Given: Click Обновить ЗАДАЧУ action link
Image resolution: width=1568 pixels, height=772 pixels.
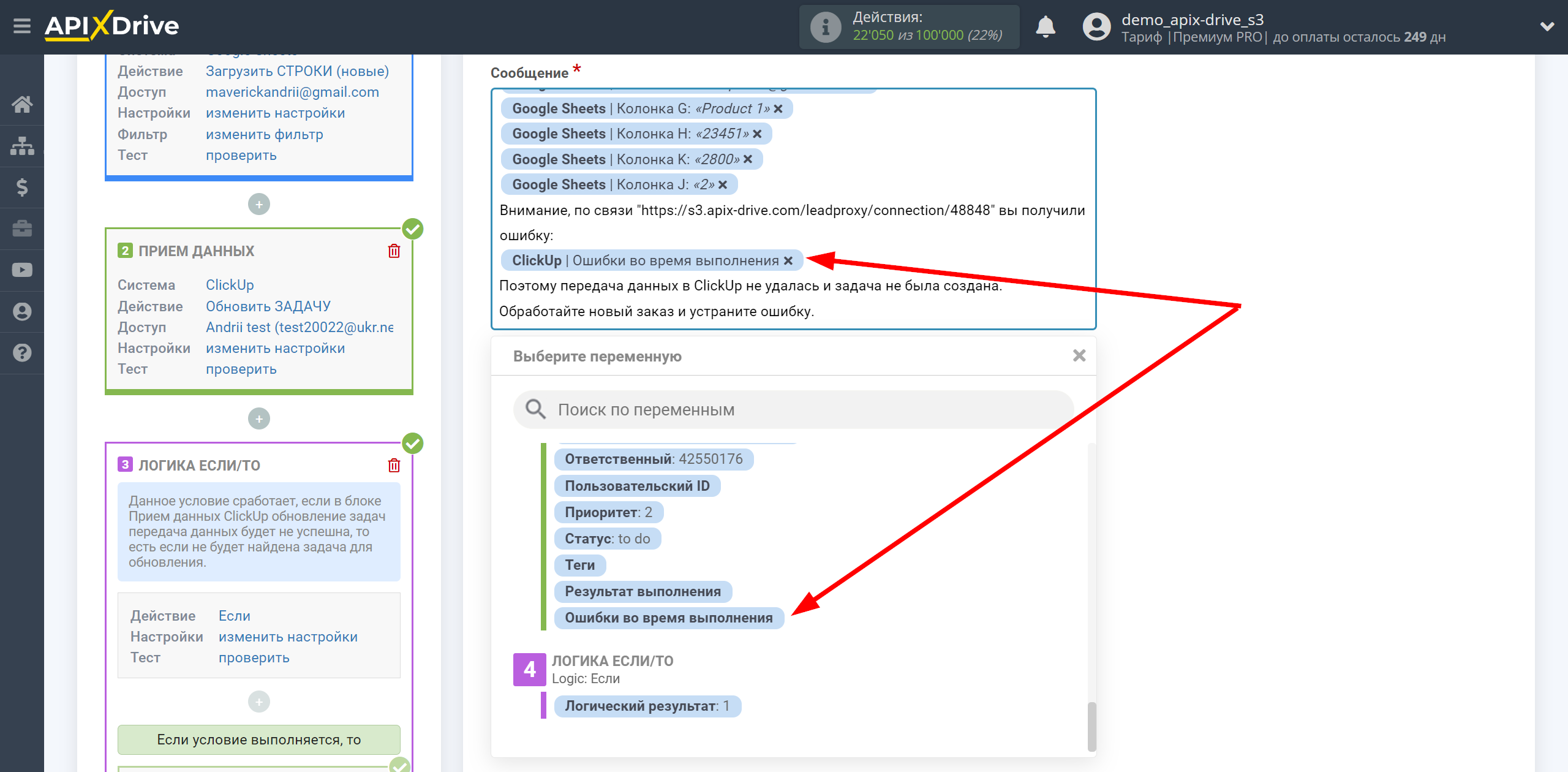Looking at the screenshot, I should tap(268, 306).
